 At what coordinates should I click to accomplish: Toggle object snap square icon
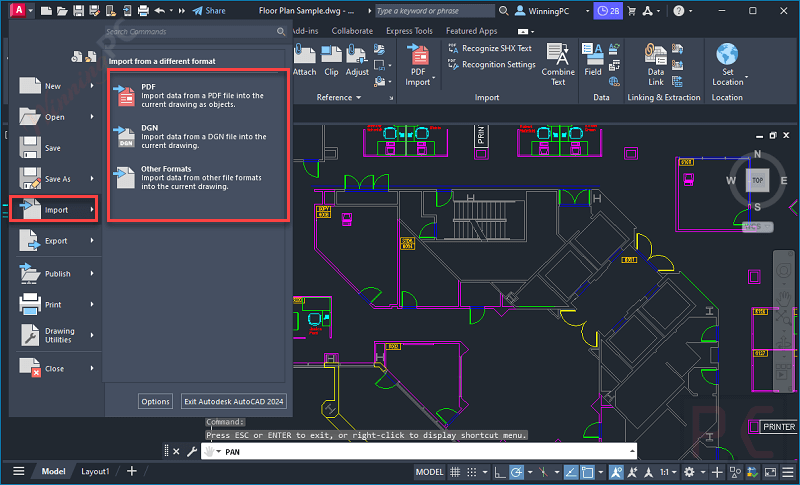tap(587, 472)
